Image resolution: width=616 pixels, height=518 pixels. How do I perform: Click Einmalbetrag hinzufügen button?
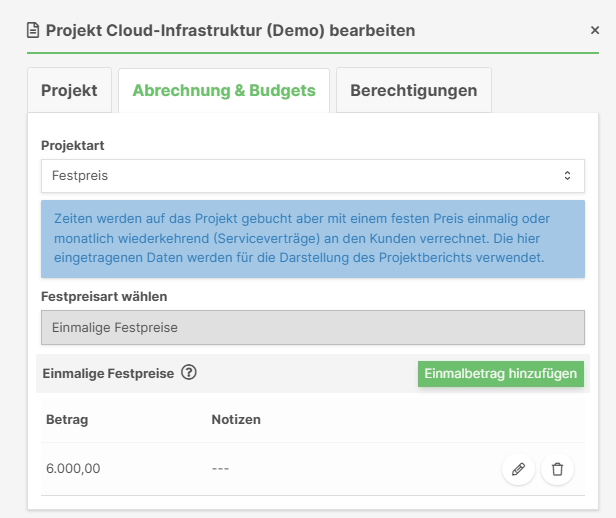500,373
